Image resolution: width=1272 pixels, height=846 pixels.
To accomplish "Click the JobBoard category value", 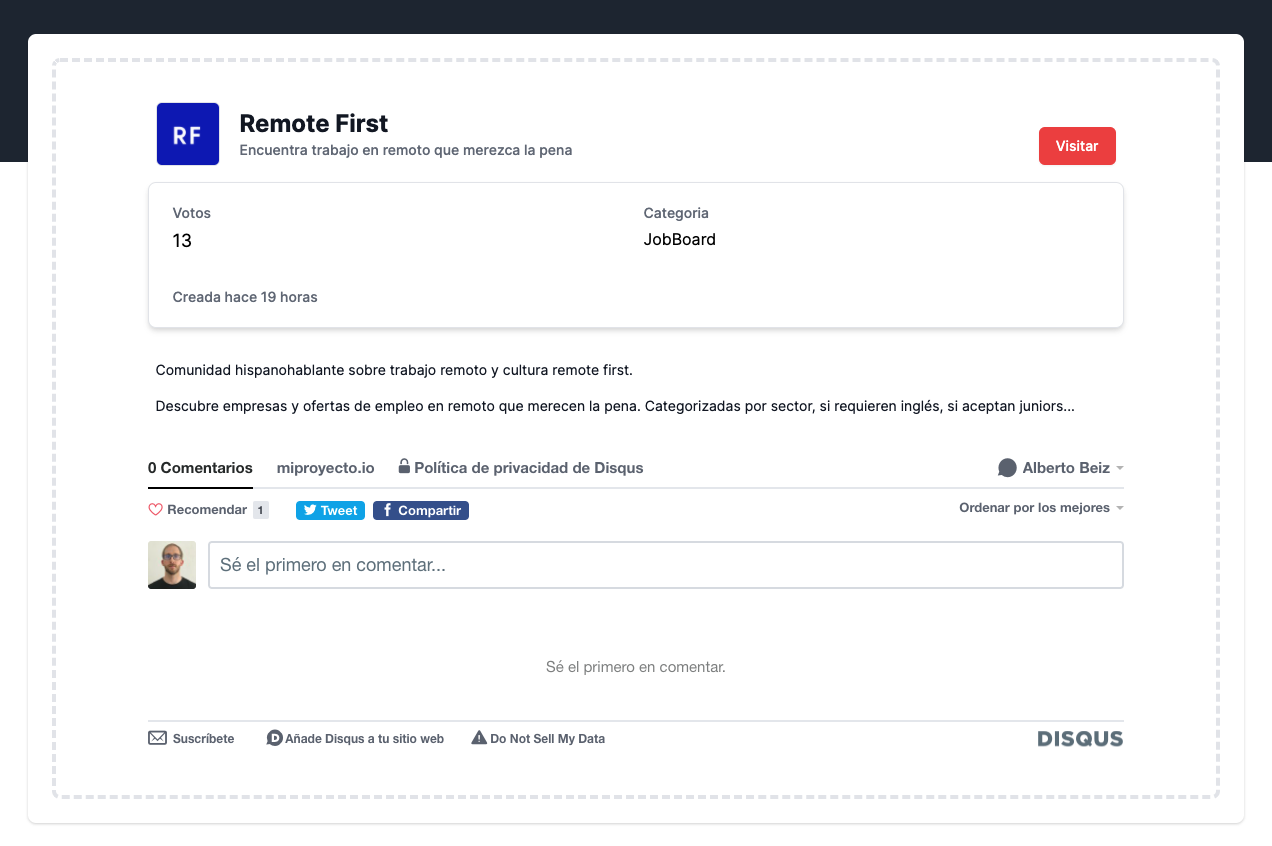I will [x=680, y=240].
